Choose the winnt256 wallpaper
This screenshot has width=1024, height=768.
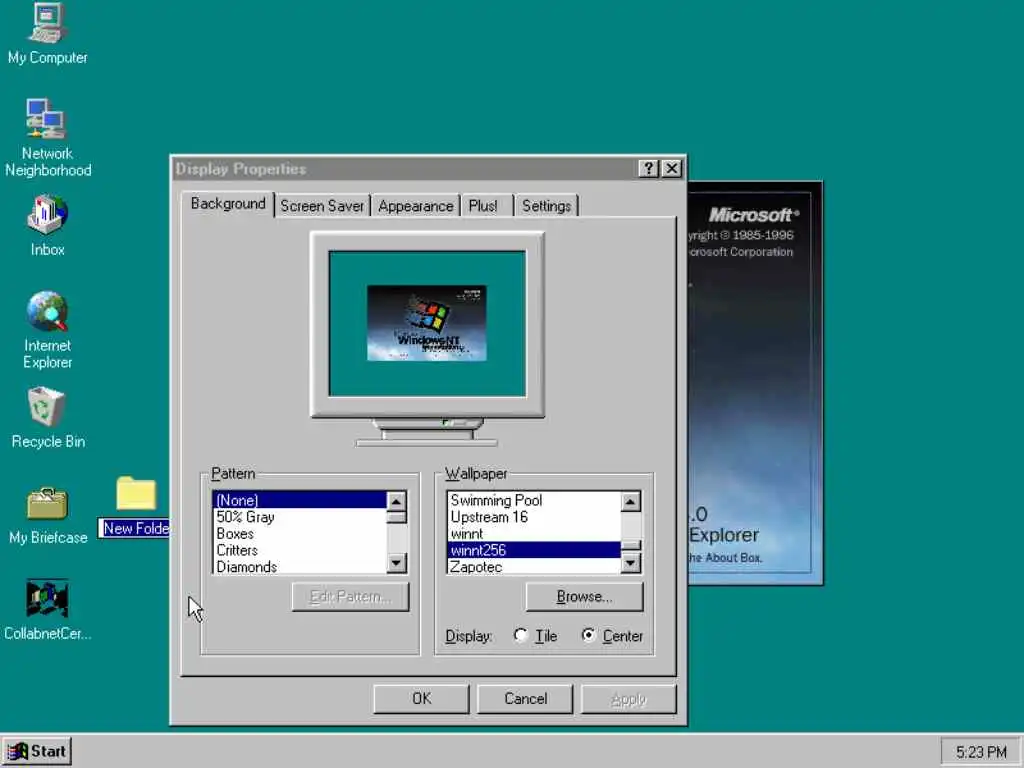(x=534, y=551)
